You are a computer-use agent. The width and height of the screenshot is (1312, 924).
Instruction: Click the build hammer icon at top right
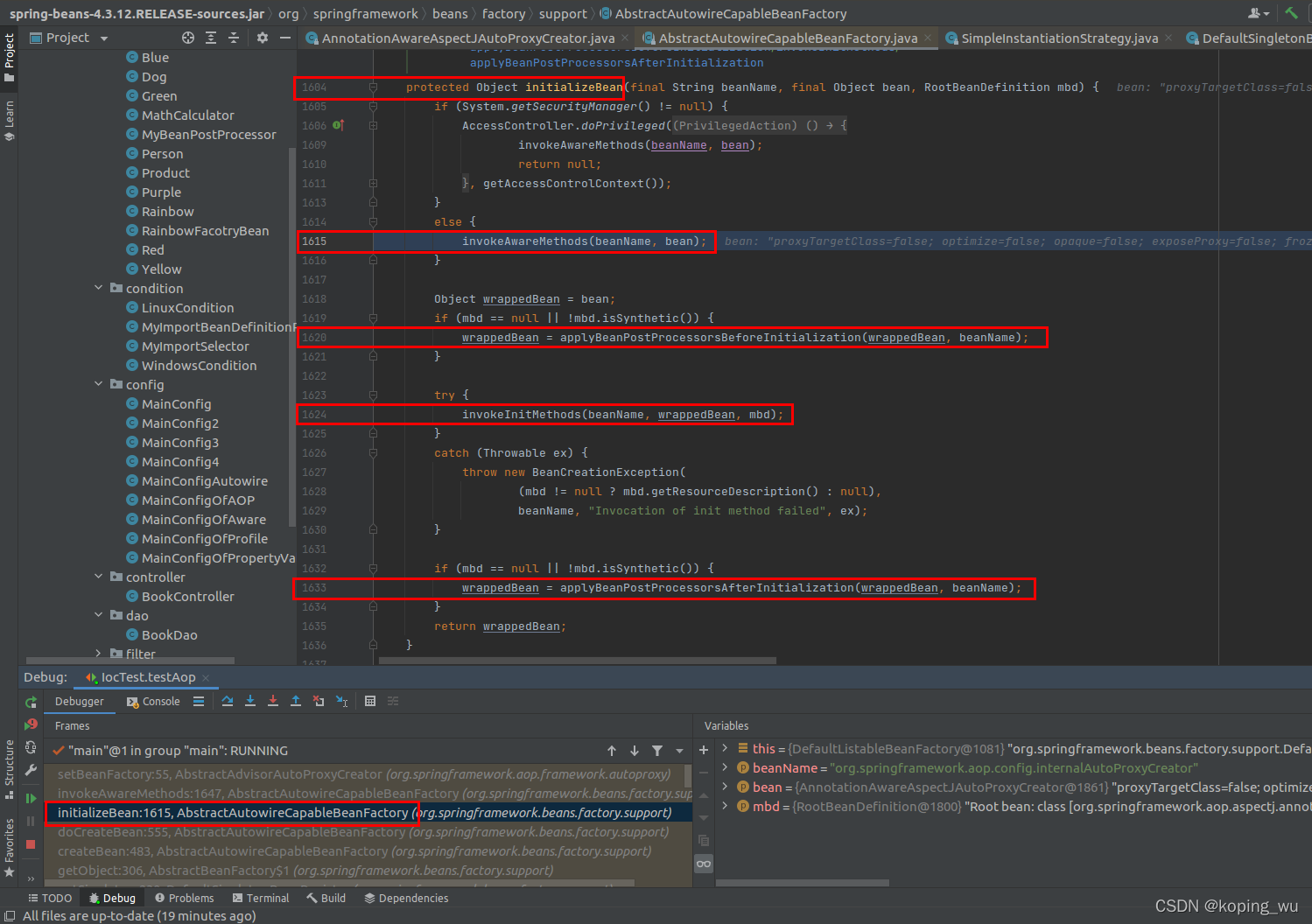[x=1292, y=13]
